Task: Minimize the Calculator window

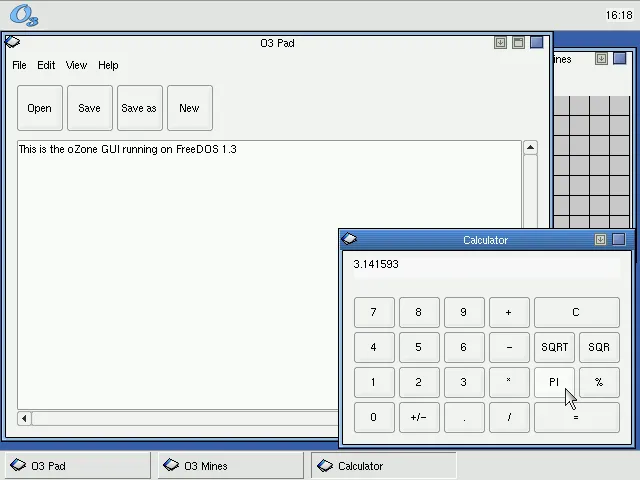Action: (600, 240)
